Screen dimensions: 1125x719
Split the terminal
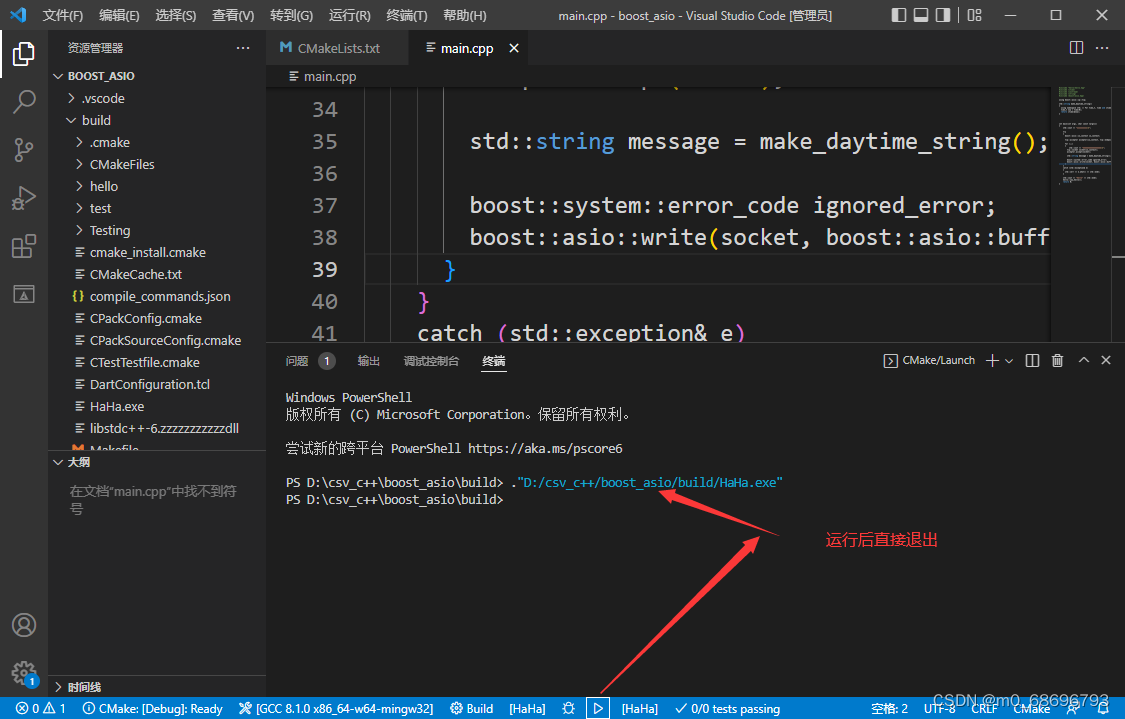click(1031, 360)
